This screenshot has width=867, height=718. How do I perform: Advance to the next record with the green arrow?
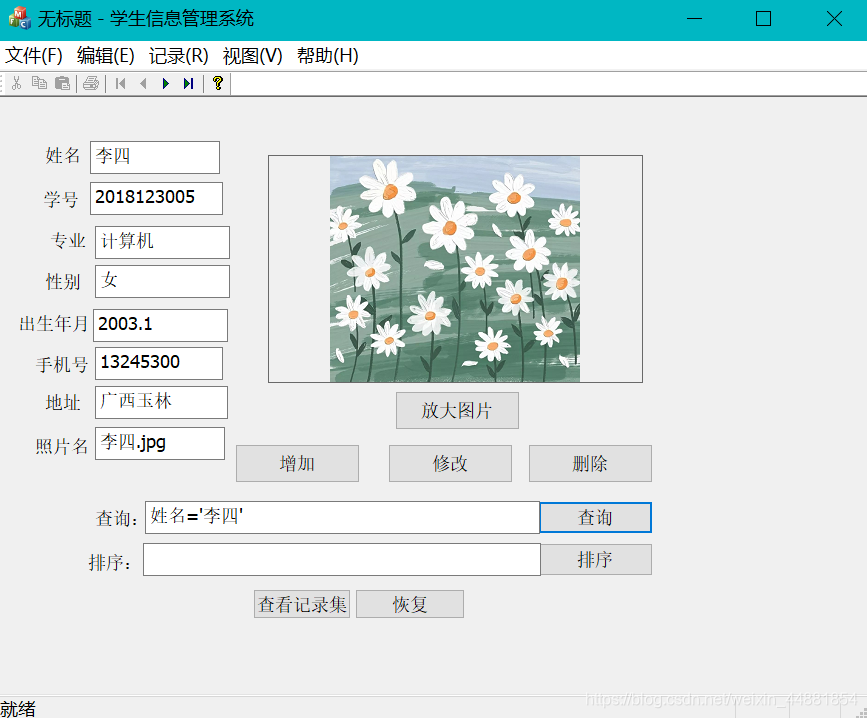point(165,83)
